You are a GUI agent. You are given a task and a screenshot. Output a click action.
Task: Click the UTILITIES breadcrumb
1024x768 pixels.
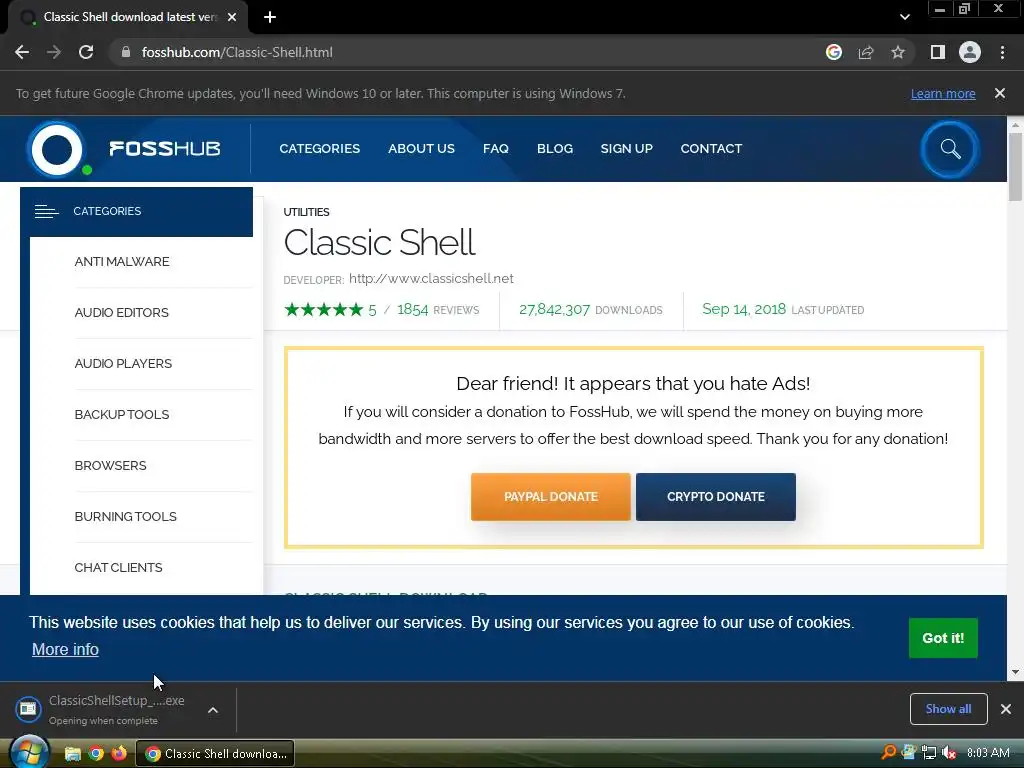[x=306, y=212]
